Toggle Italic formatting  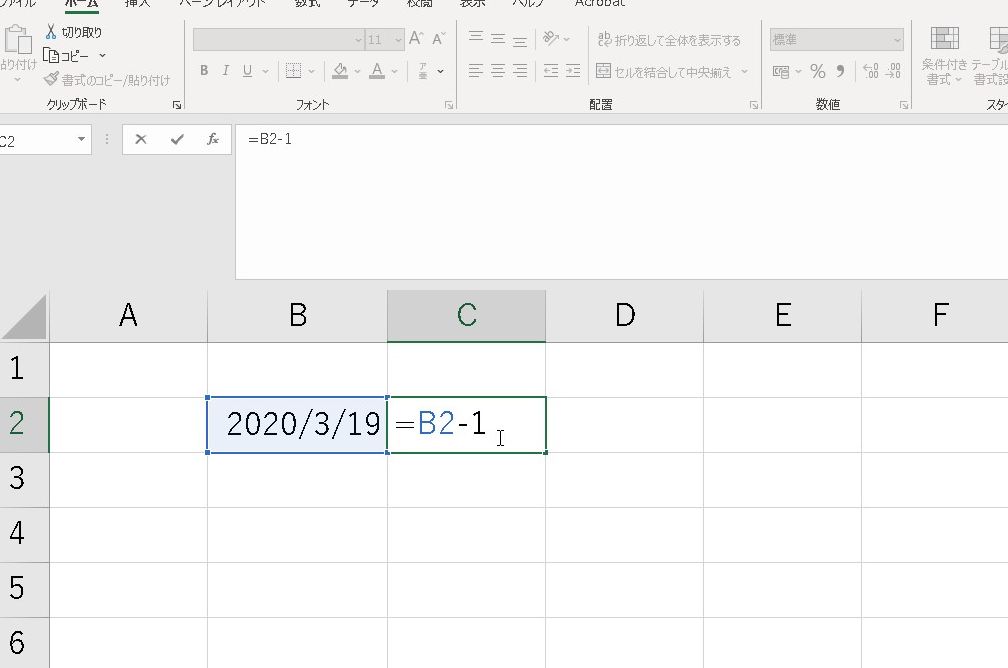[226, 71]
